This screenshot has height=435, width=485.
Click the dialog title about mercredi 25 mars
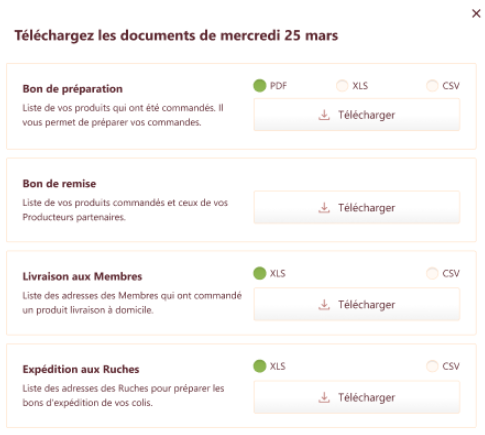[176, 36]
